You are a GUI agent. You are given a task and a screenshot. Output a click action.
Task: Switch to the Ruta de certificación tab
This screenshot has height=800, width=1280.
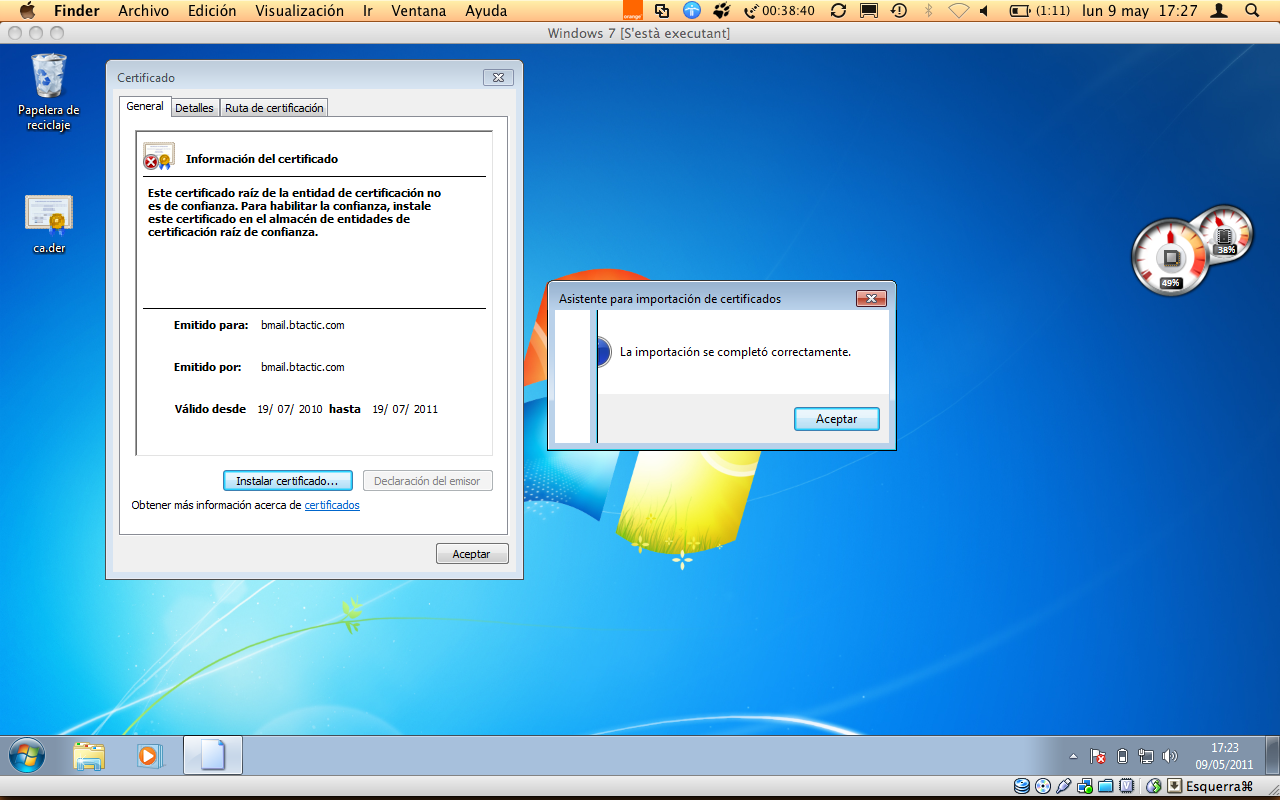274,108
